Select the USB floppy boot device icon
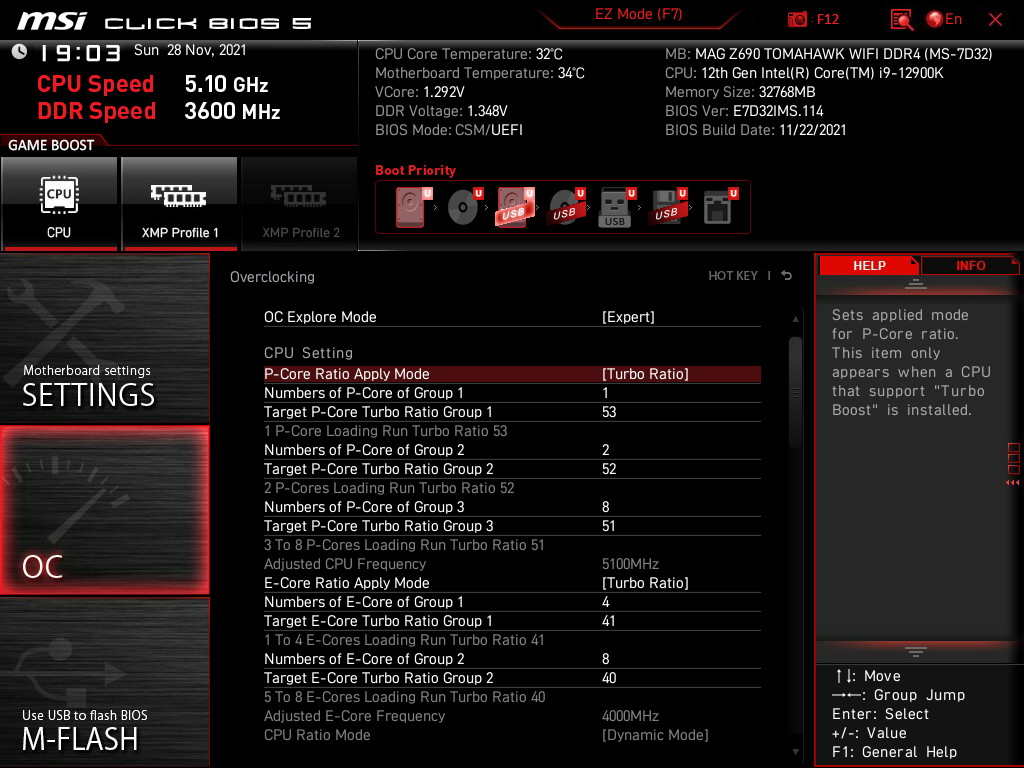This screenshot has width=1024, height=768. pos(668,207)
